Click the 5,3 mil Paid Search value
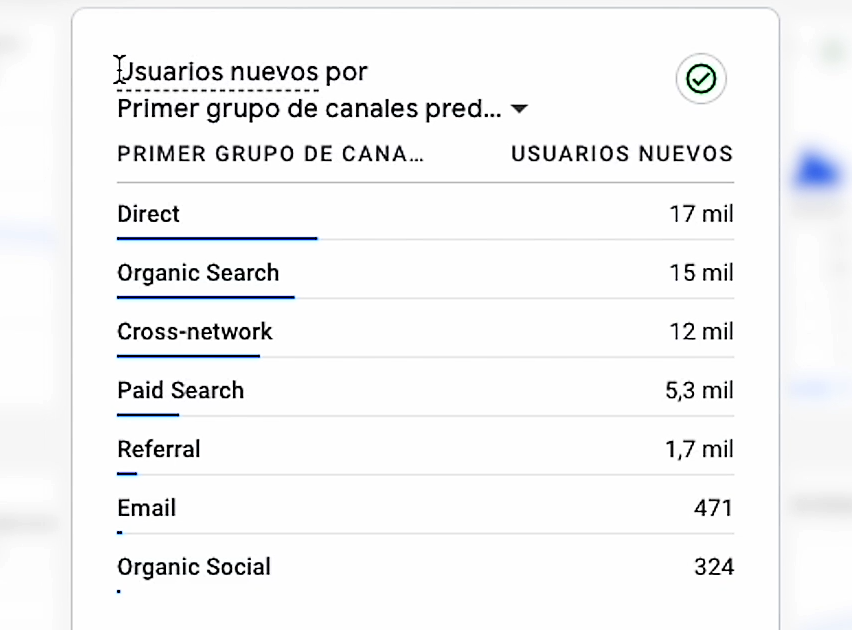 tap(699, 391)
